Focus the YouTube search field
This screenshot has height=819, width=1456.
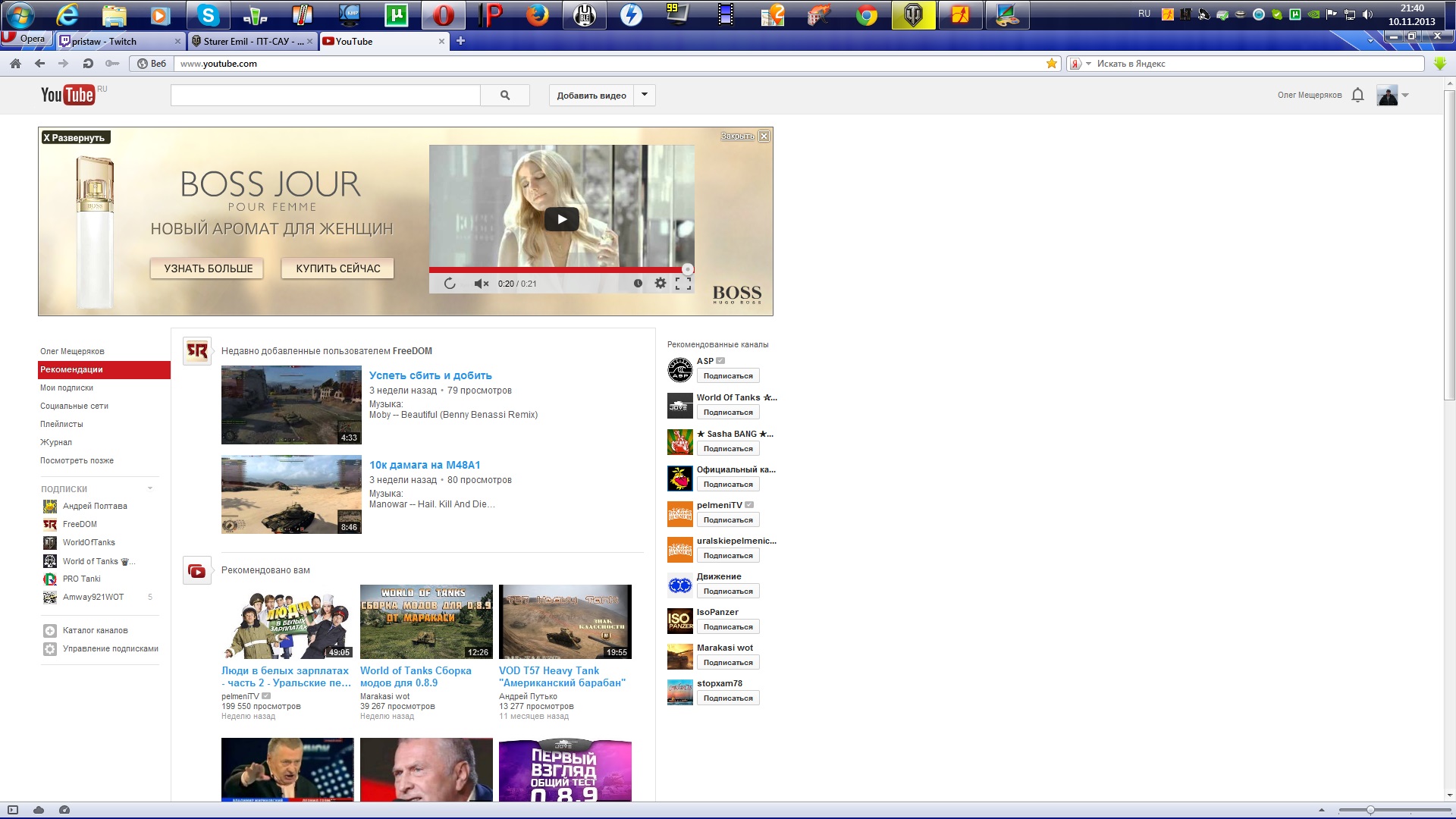pos(325,96)
